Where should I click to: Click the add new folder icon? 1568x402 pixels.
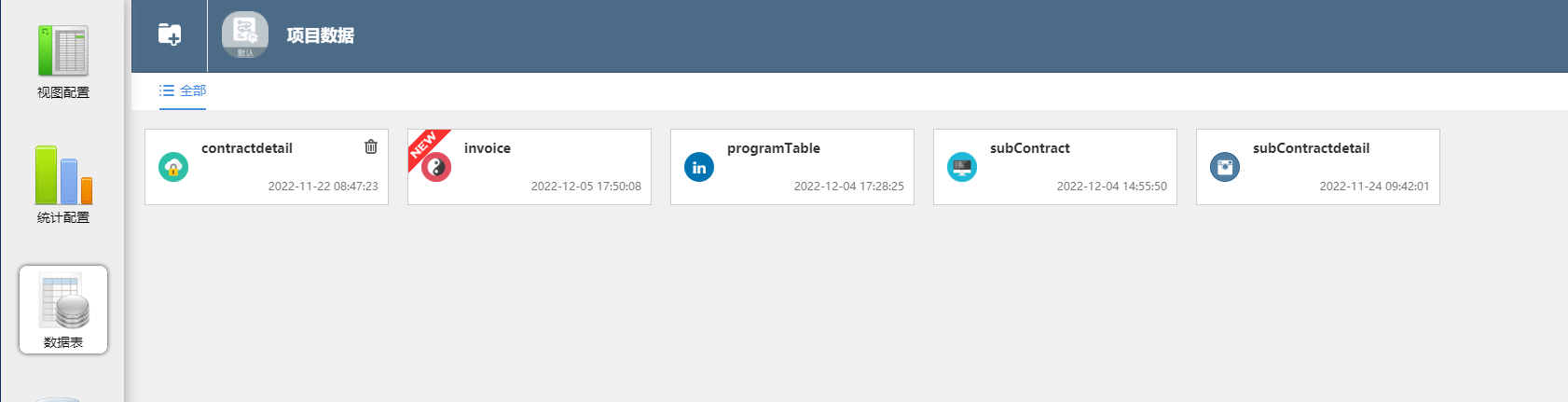click(x=170, y=35)
